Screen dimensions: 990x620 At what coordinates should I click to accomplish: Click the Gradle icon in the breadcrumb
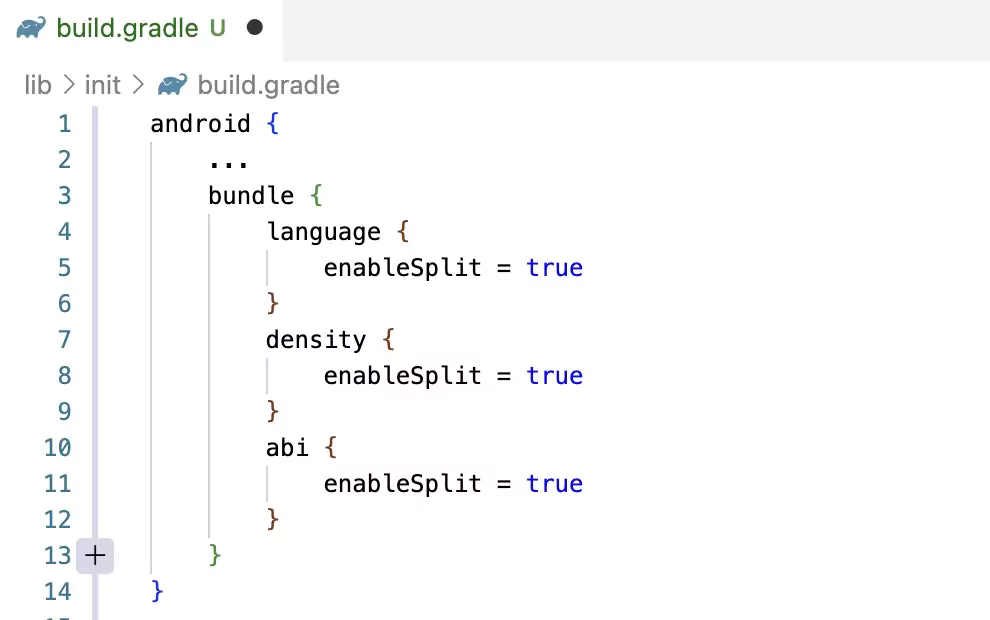pyautogui.click(x=172, y=85)
